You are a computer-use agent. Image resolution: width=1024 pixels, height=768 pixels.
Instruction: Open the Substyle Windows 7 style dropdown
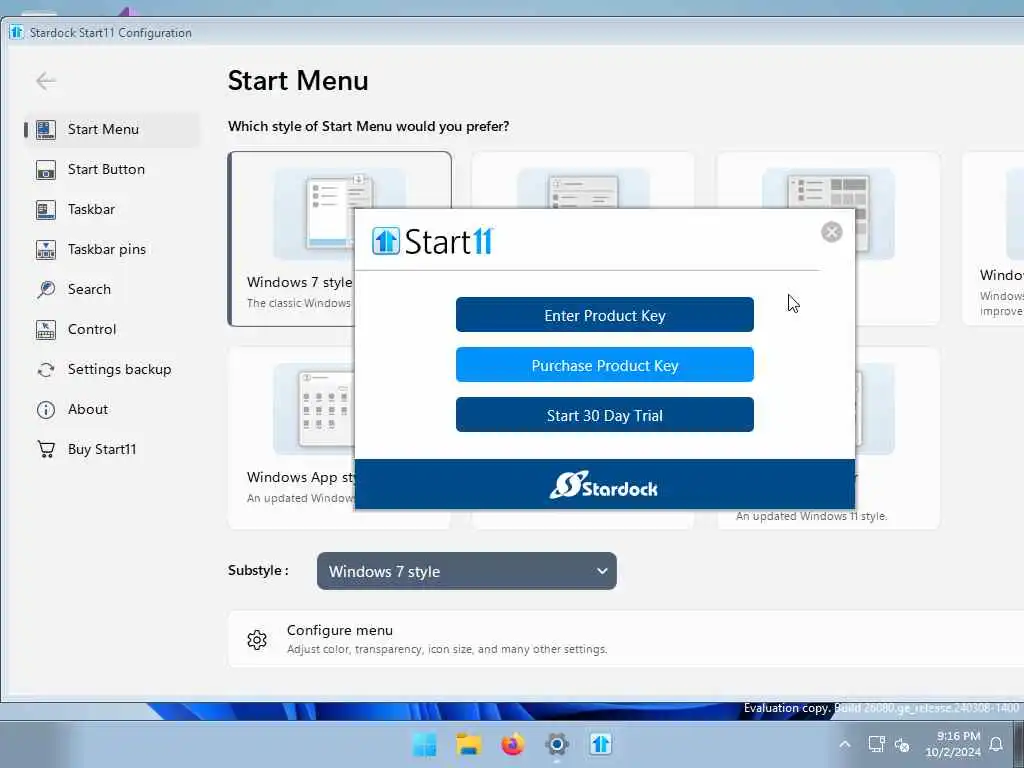pyautogui.click(x=466, y=571)
